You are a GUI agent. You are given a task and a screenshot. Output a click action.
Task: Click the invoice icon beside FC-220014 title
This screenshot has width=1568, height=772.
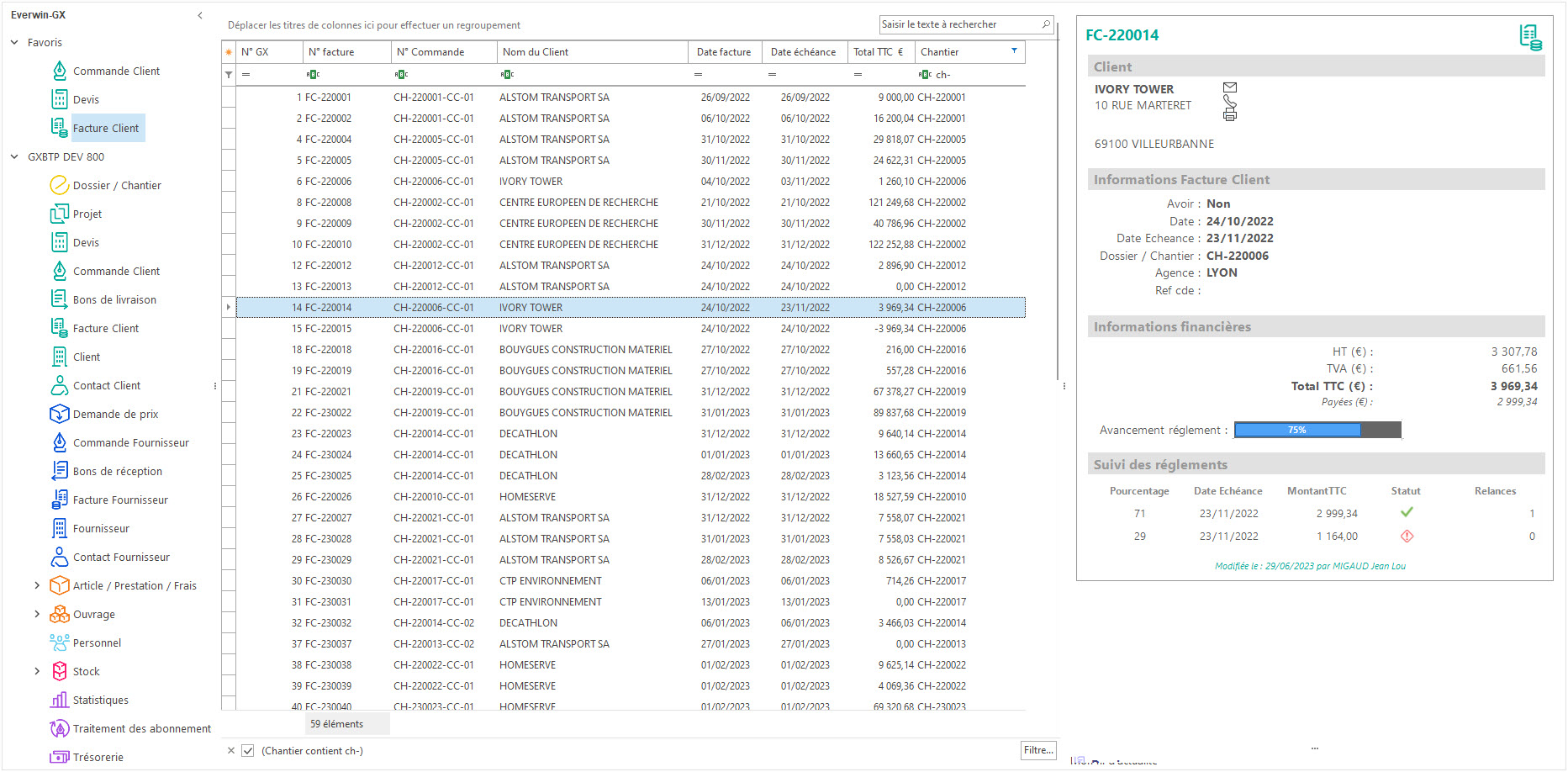pyautogui.click(x=1531, y=37)
